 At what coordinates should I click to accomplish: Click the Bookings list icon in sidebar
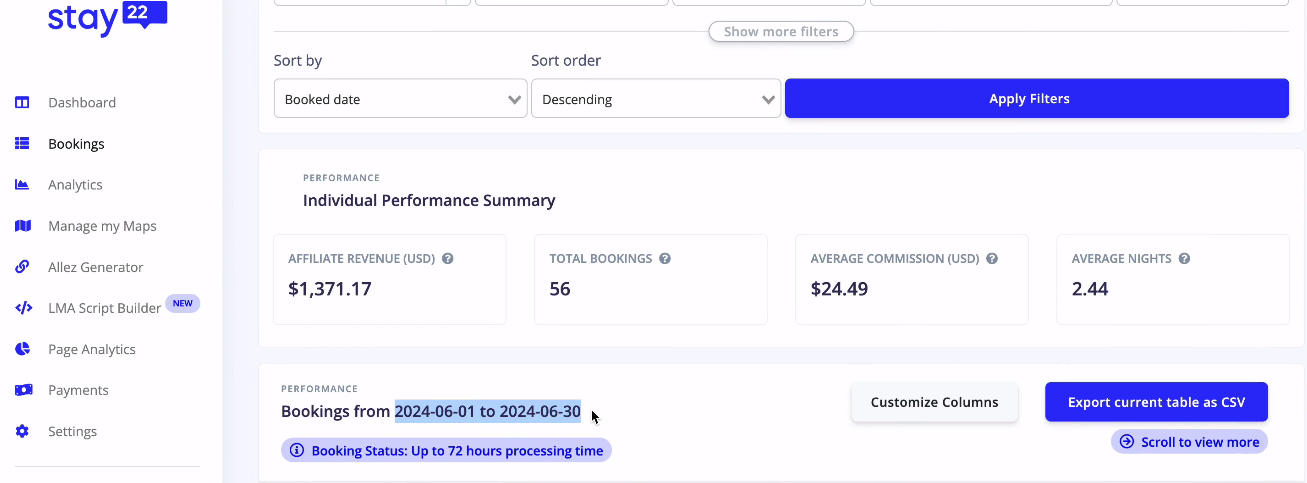pyautogui.click(x=22, y=143)
